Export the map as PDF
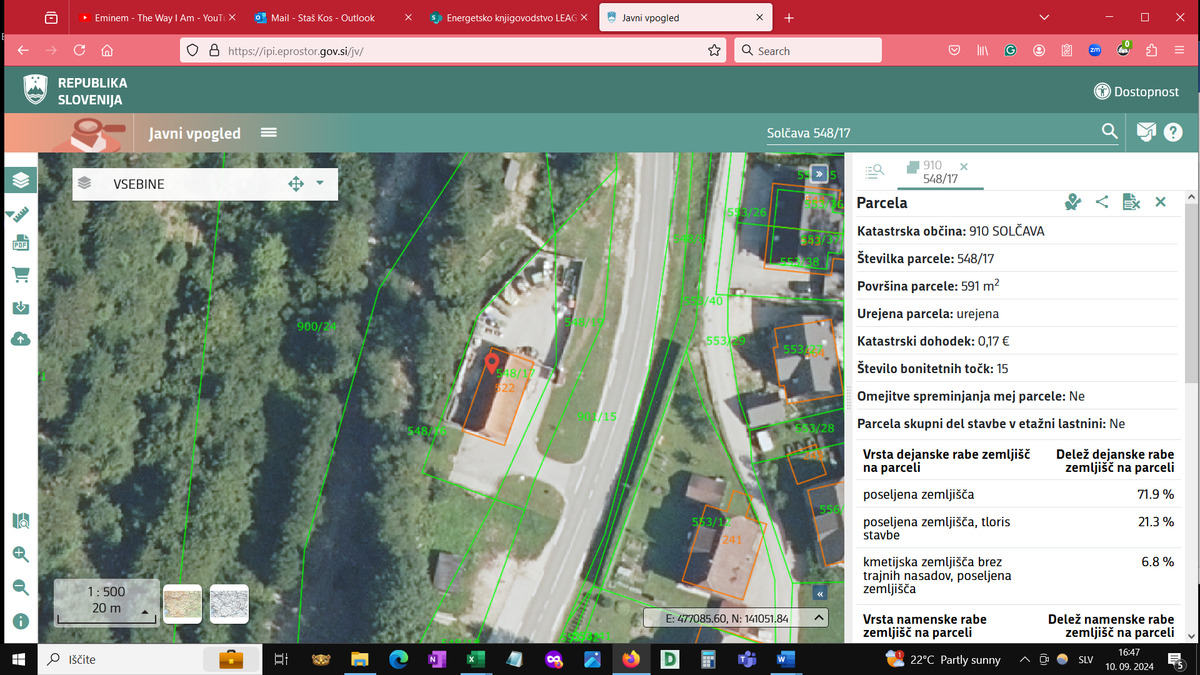The width and height of the screenshot is (1200, 675). [21, 243]
